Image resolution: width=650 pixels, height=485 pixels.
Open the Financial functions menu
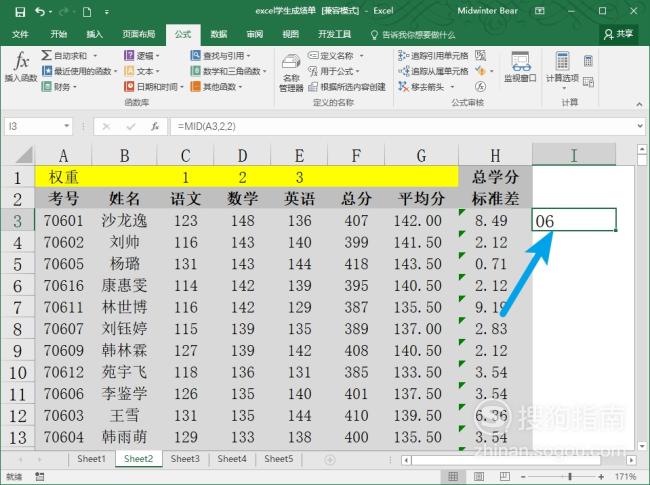59,87
